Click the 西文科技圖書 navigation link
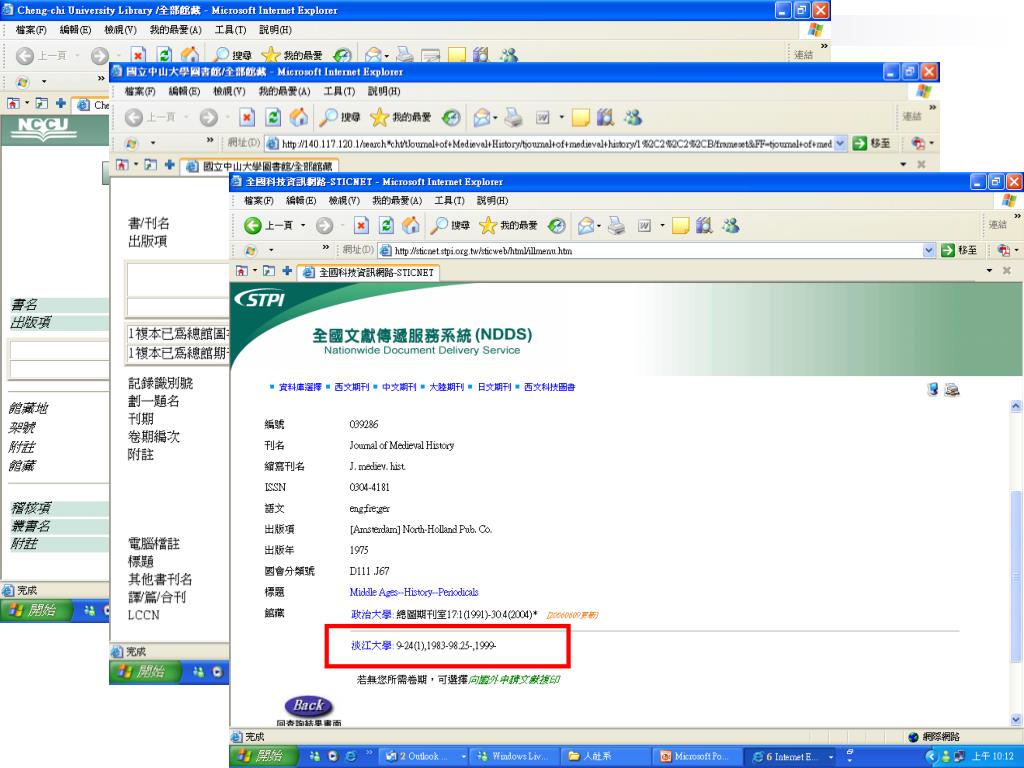Viewport: 1024px width, 768px height. coord(549,387)
